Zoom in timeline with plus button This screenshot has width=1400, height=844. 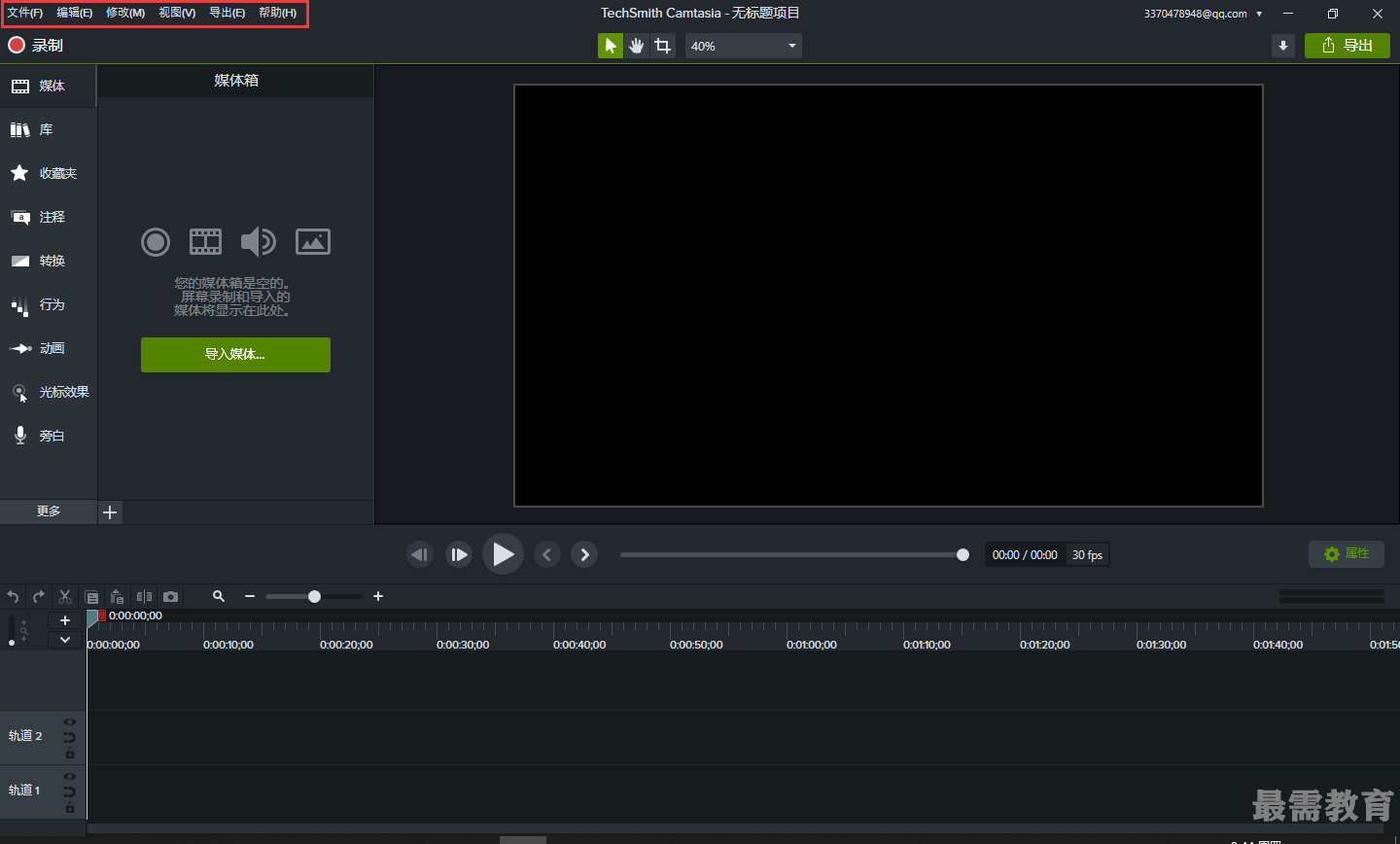point(378,596)
